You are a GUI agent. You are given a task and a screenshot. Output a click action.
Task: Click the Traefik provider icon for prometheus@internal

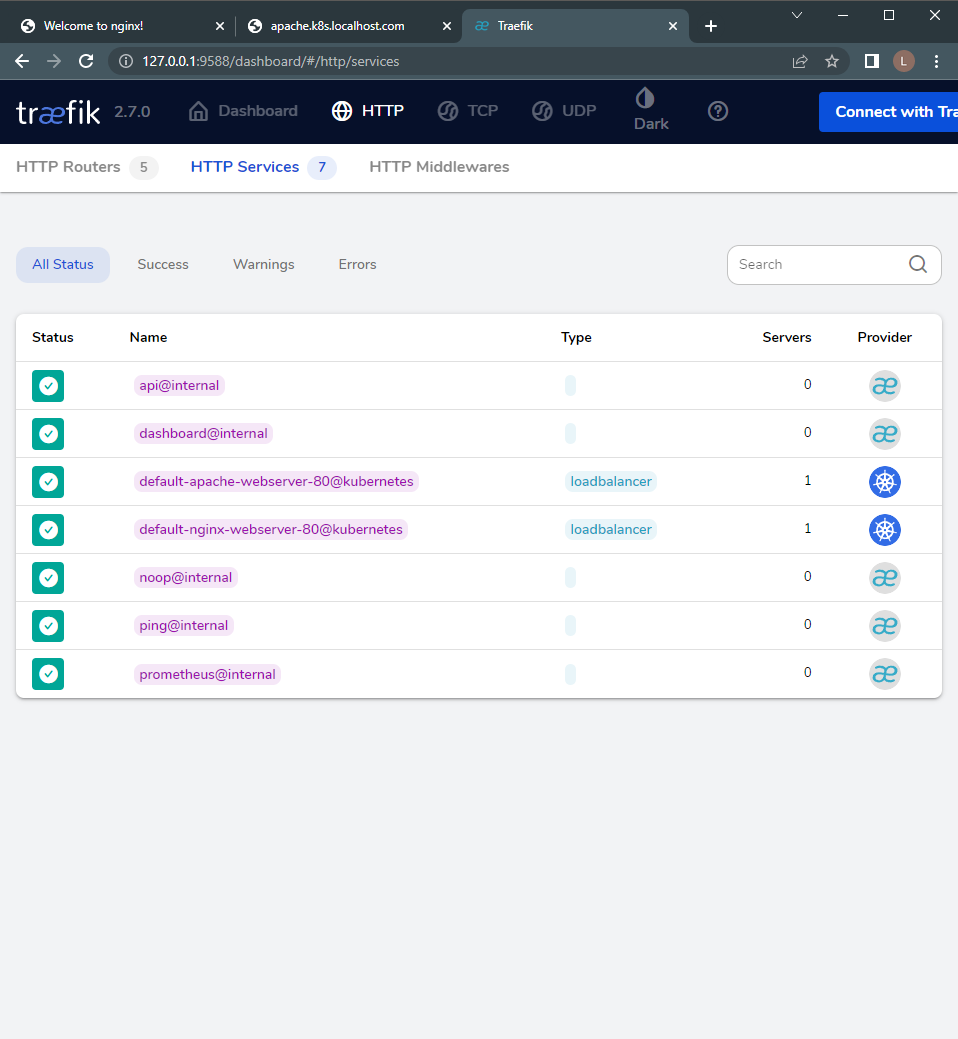click(x=884, y=674)
